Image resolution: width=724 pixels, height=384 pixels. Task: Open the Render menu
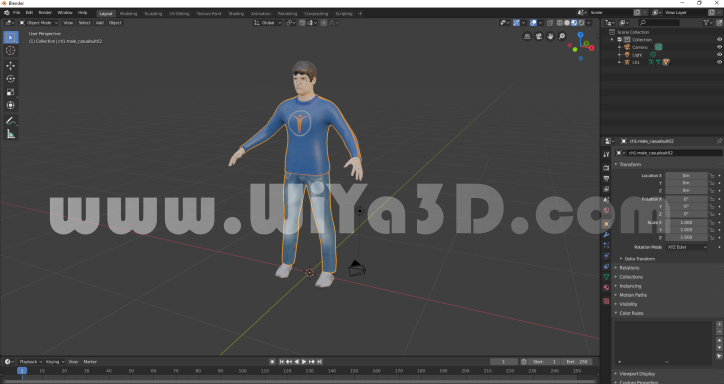coord(45,13)
